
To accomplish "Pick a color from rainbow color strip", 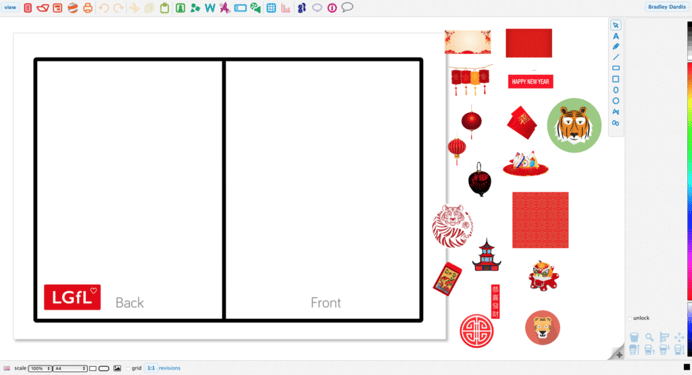I will pos(689,176).
